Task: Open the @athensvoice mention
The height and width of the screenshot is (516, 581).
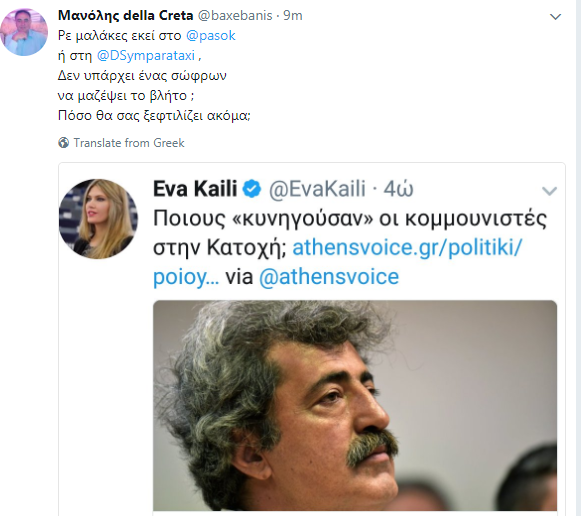Action: [329, 277]
